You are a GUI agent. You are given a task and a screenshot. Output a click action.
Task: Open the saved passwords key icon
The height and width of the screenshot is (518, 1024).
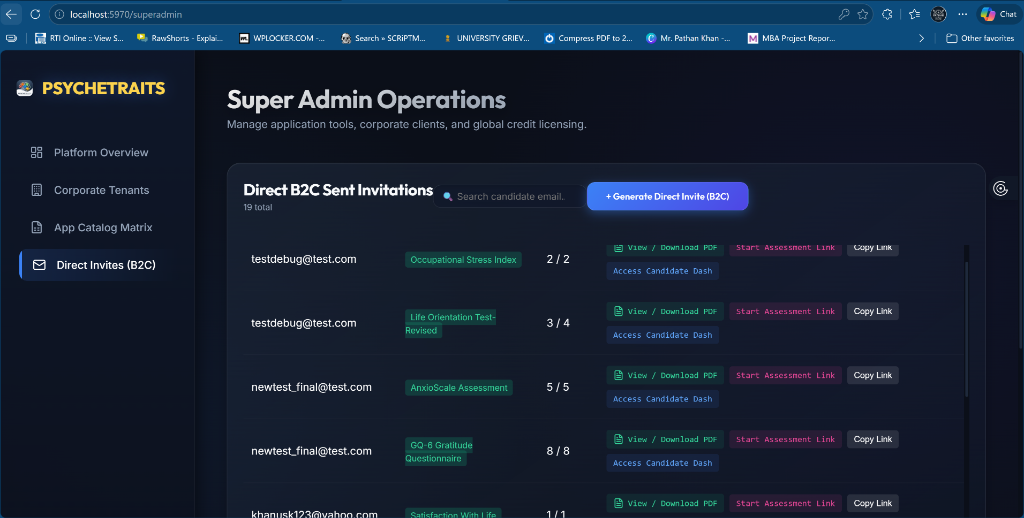click(844, 14)
